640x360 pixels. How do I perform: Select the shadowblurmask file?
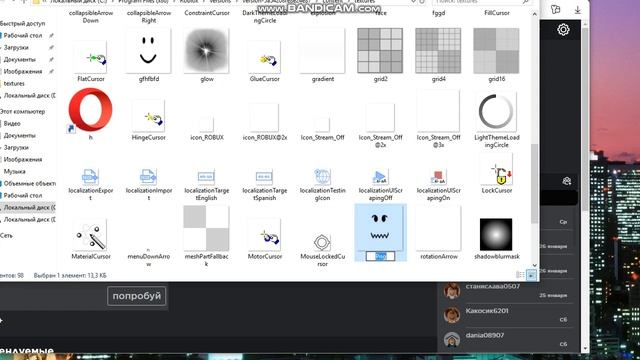tap(496, 234)
